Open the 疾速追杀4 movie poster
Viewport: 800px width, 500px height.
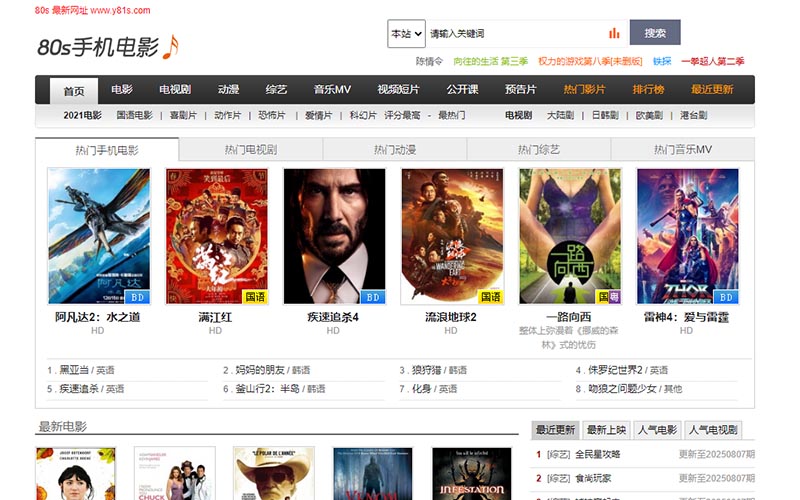pyautogui.click(x=334, y=236)
